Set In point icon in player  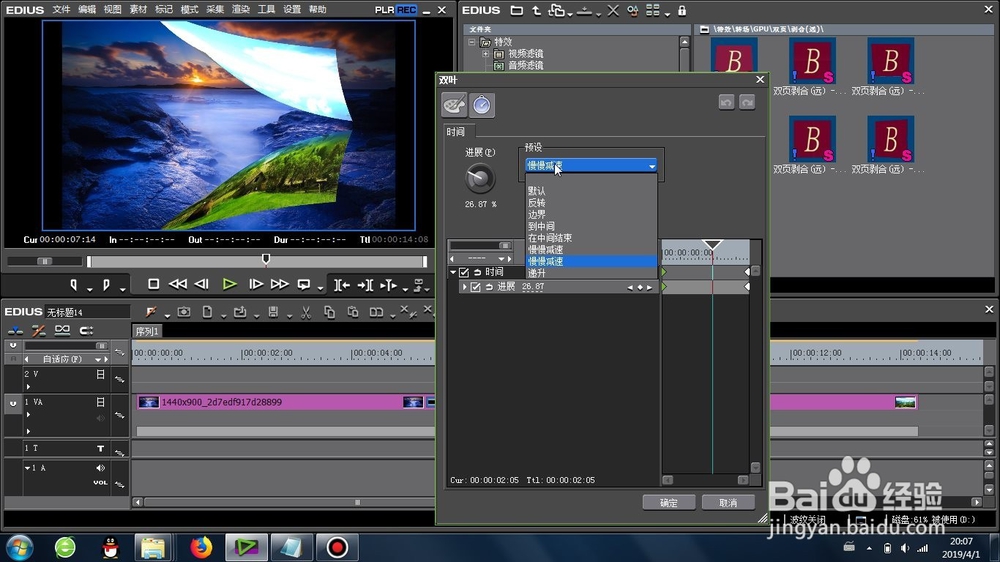74,285
